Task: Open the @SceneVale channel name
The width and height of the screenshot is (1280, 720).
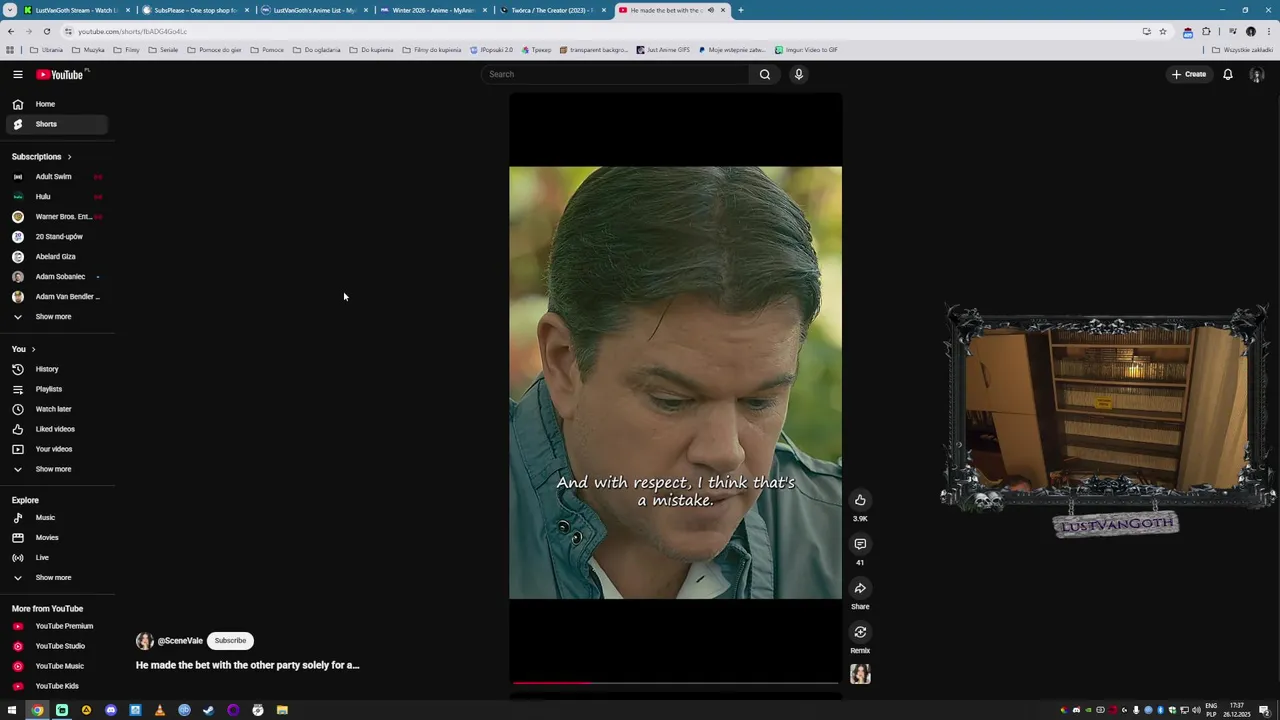Action: (180, 641)
